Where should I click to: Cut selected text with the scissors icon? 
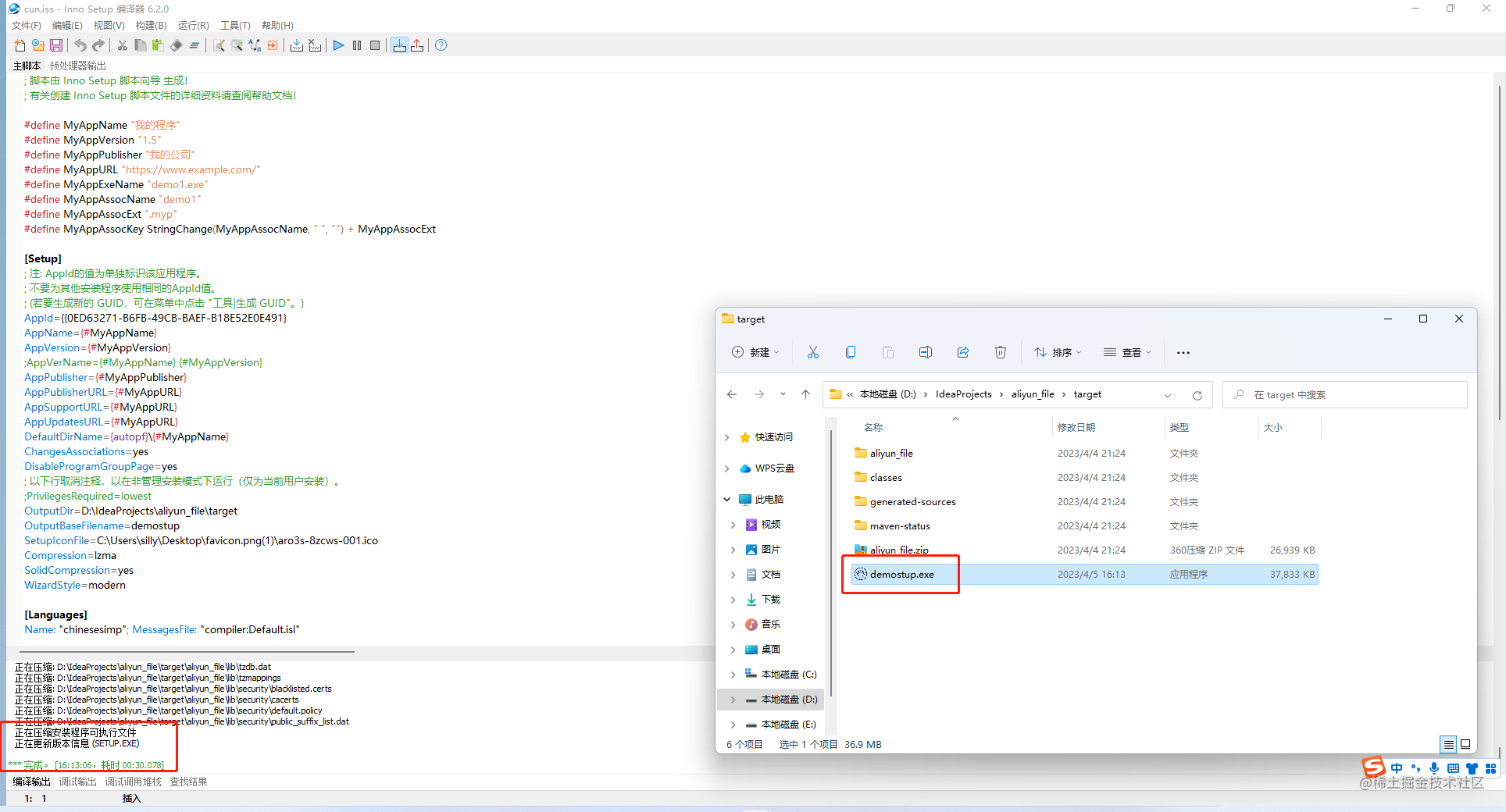click(123, 45)
